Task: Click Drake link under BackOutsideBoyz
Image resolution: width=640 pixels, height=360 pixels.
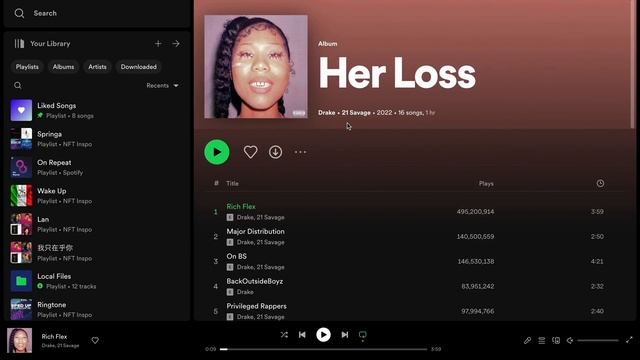Action: click(x=245, y=292)
